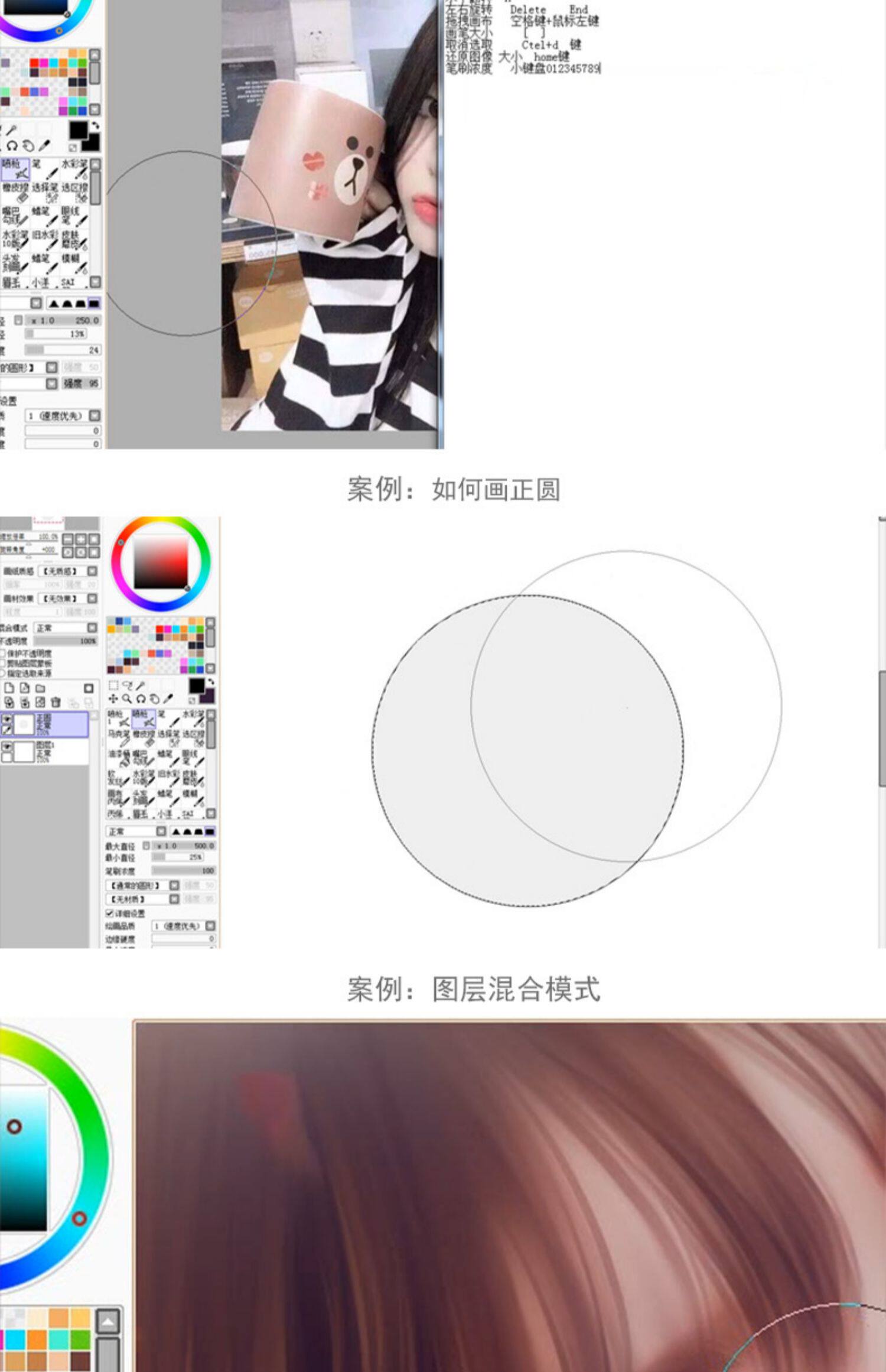Create a new linework layer, two-circles window
Image resolution: width=886 pixels, height=1372 pixels.
24,688
